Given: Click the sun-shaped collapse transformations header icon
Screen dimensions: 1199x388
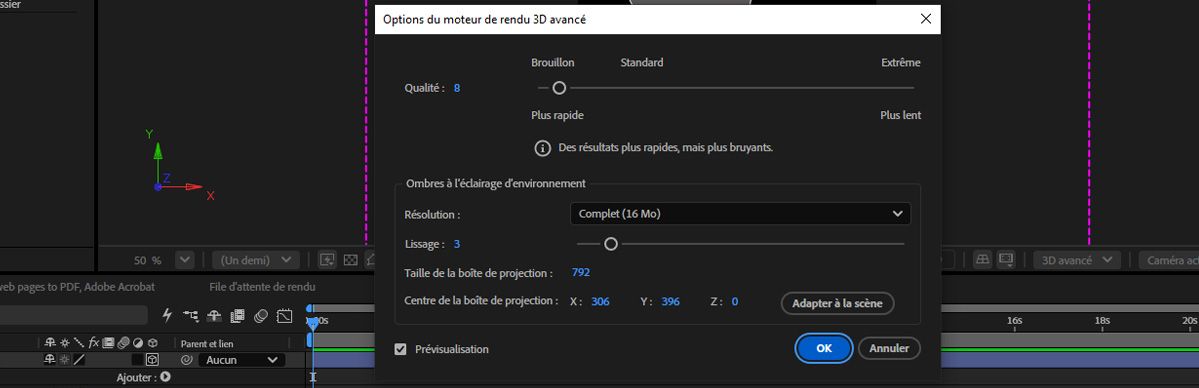Looking at the screenshot, I should point(64,343).
